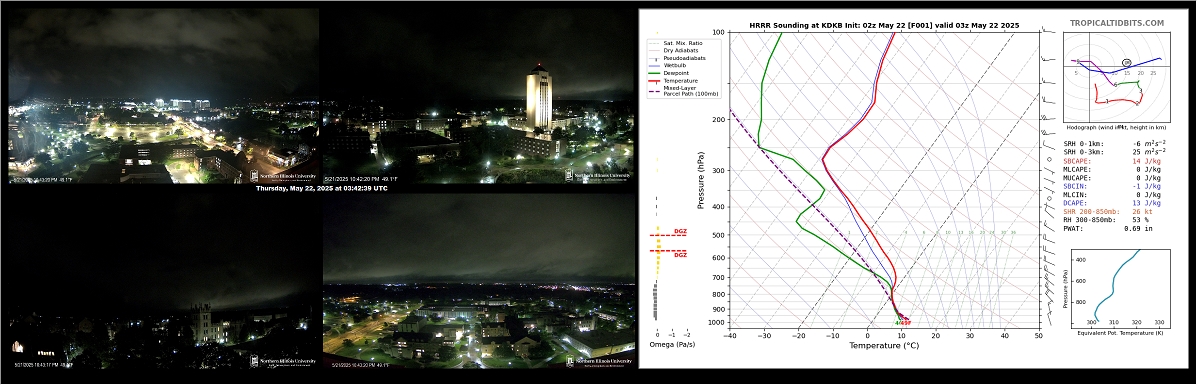Click the storm motion circle on hodograph

(x=1127, y=62)
